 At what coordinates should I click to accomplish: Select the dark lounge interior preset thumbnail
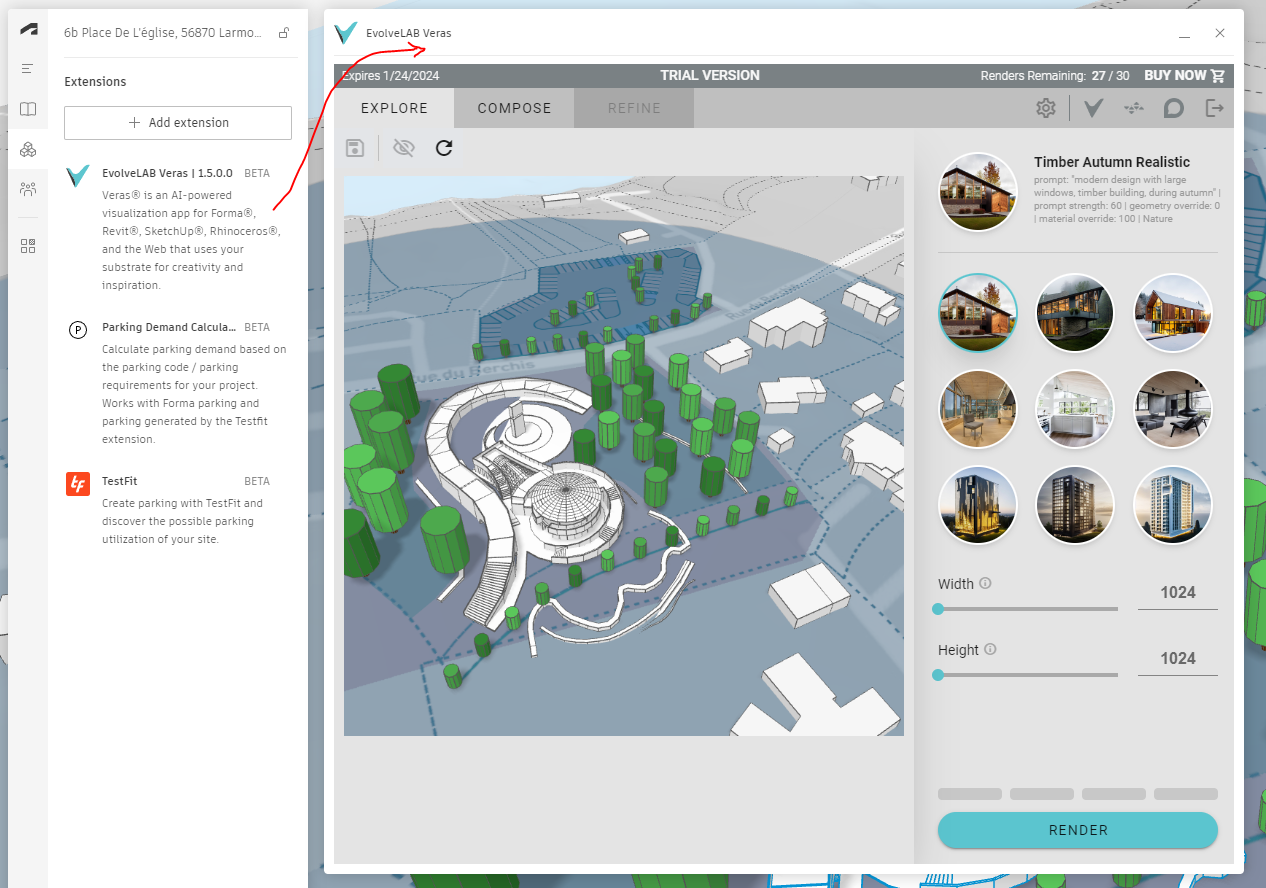pos(1173,409)
